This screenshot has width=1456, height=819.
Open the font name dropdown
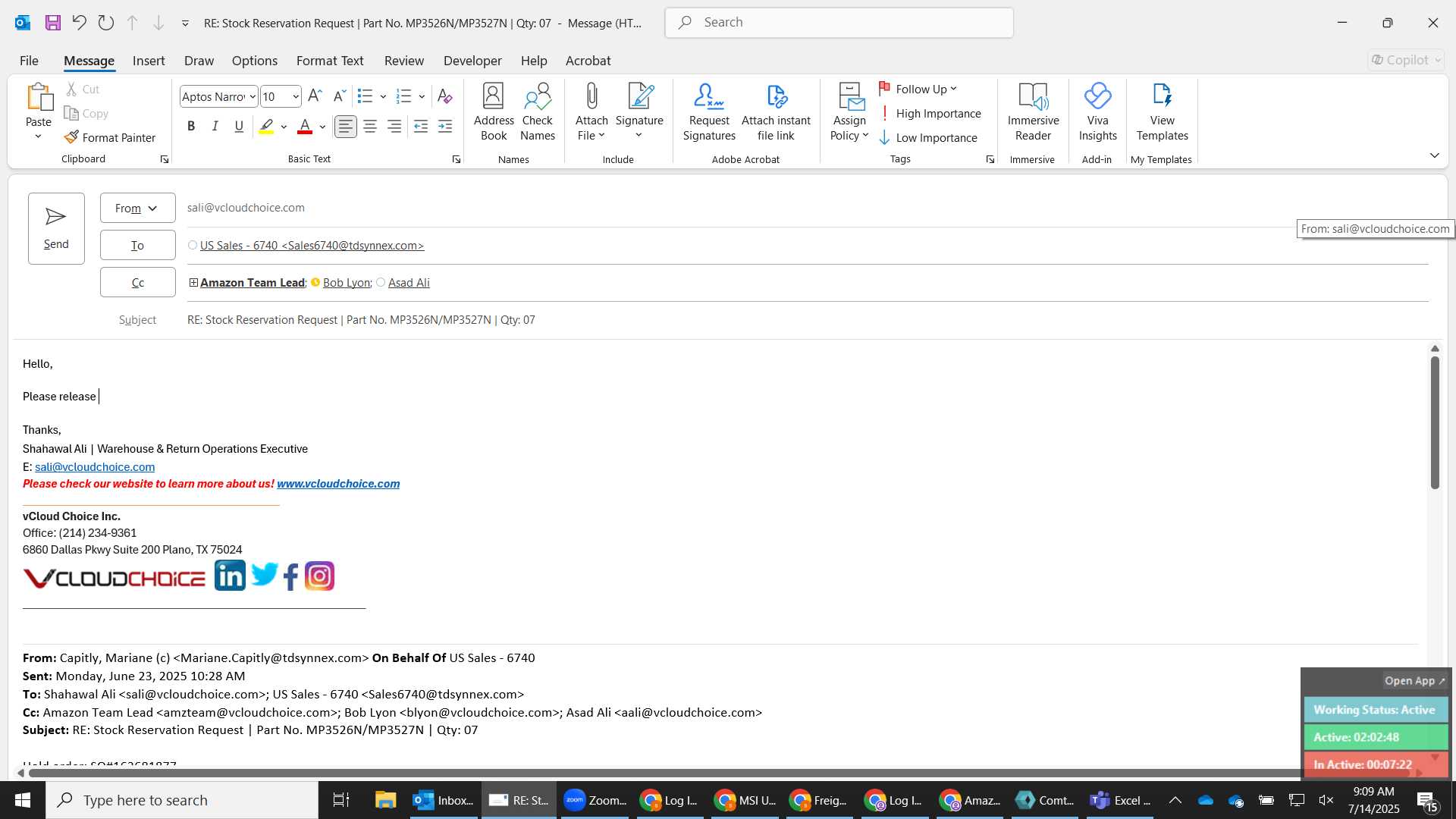253,96
